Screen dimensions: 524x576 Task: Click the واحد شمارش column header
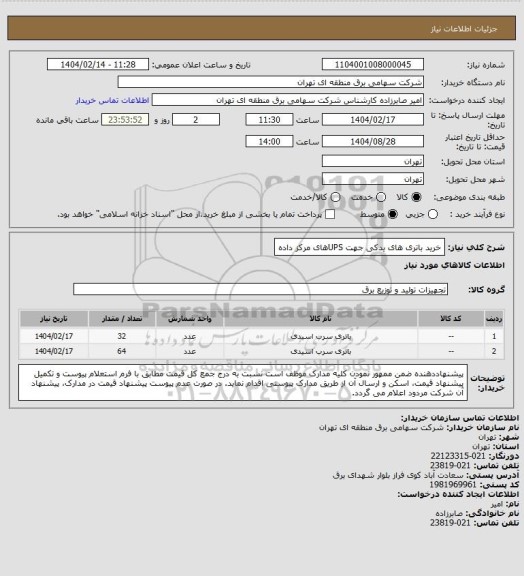(x=190, y=318)
